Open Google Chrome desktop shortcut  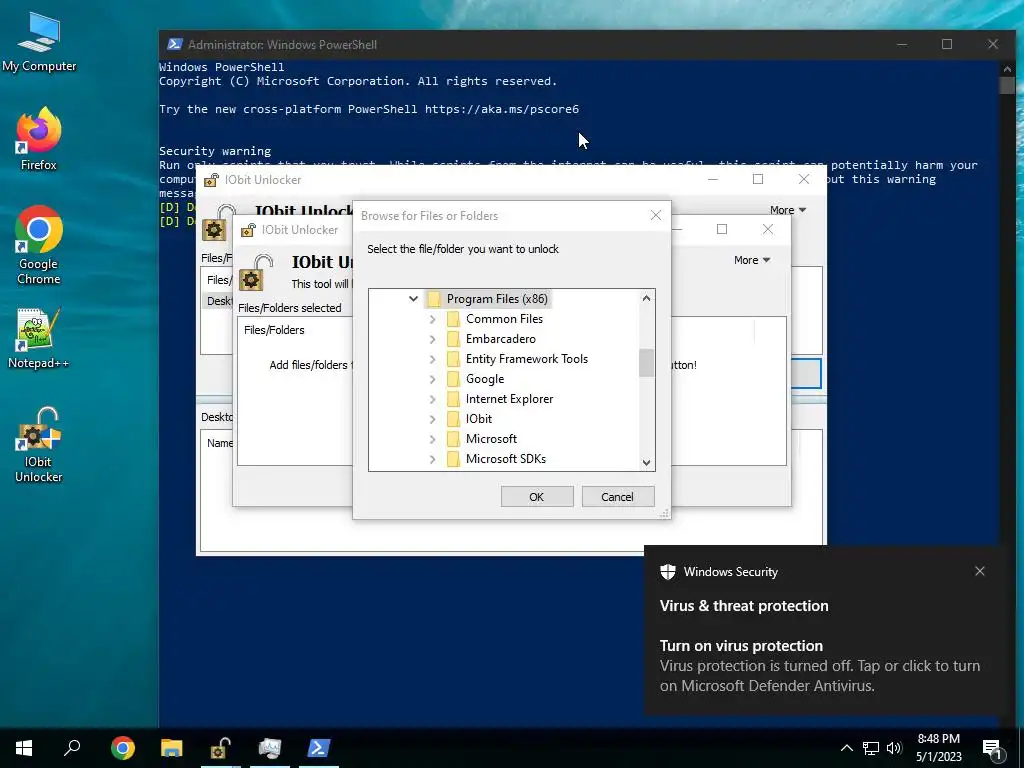click(39, 245)
